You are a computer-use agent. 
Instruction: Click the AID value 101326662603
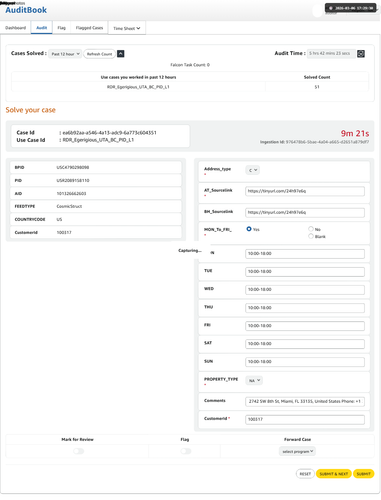(x=71, y=193)
